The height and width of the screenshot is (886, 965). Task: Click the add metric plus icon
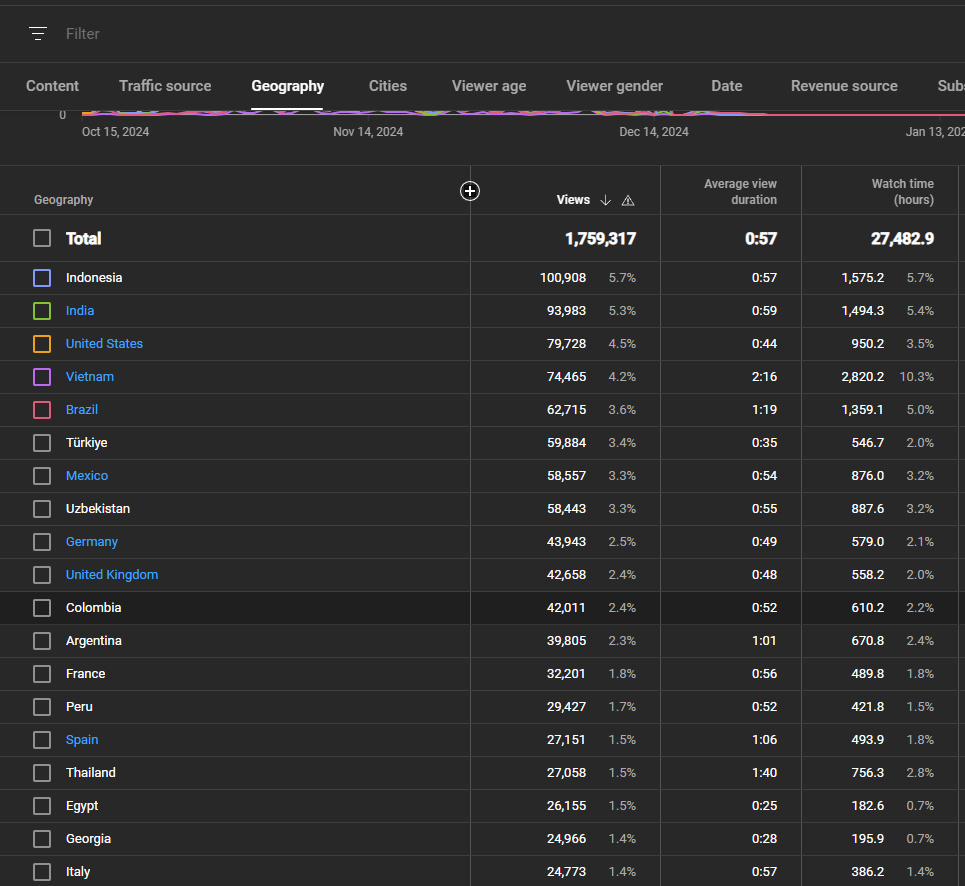[470, 191]
